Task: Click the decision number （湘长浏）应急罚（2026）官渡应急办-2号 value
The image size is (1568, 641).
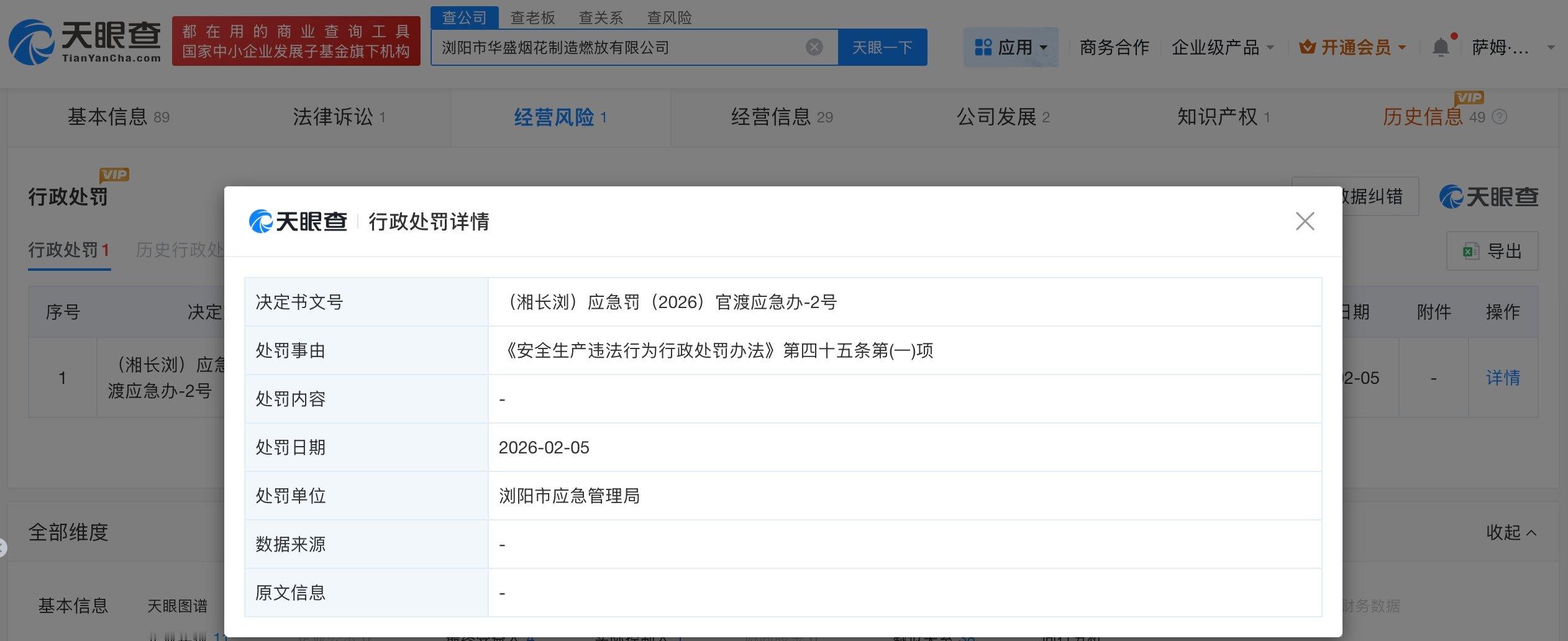Action: pyautogui.click(x=668, y=302)
